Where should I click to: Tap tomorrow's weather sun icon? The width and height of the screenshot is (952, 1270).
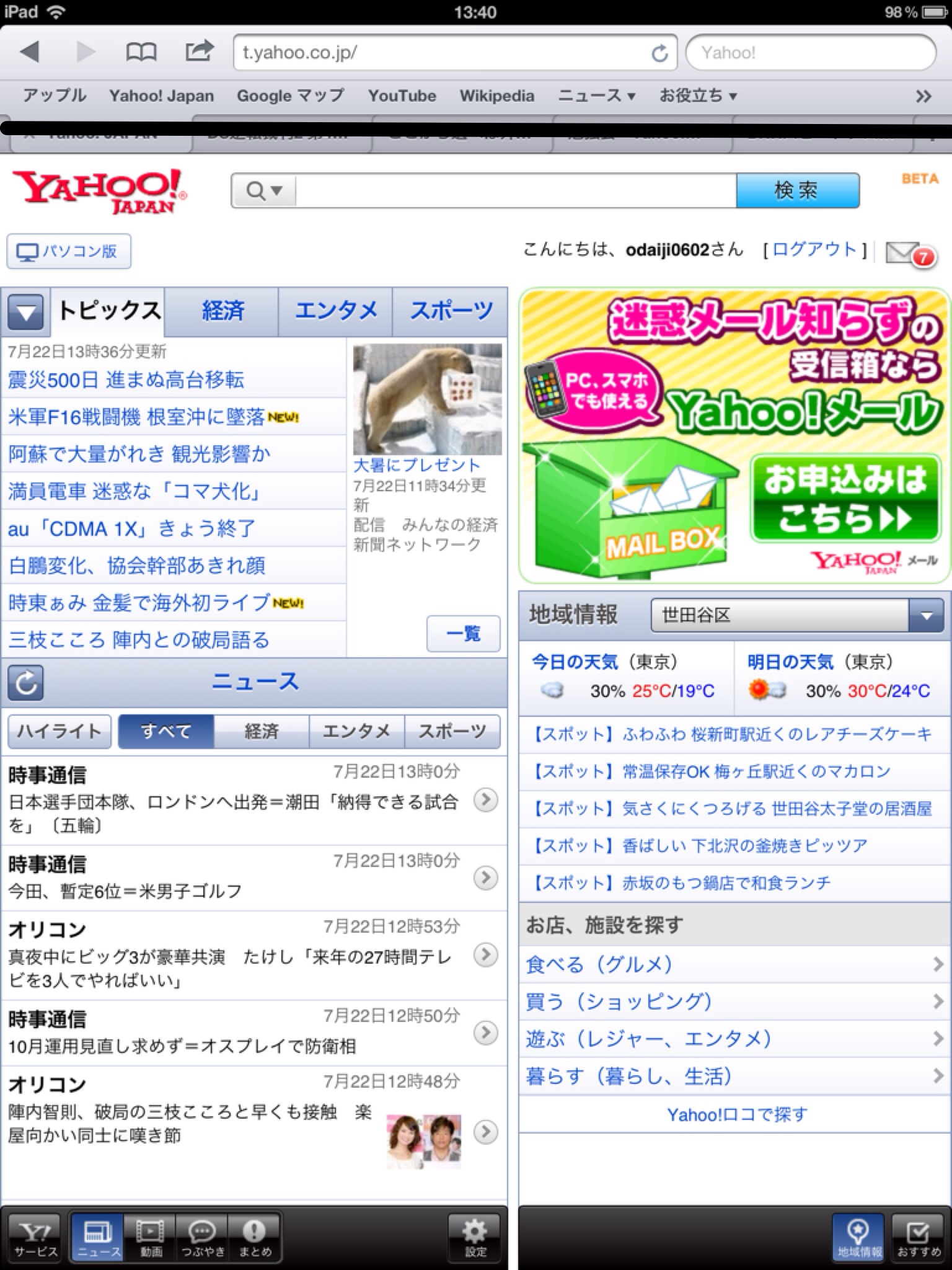tap(767, 690)
